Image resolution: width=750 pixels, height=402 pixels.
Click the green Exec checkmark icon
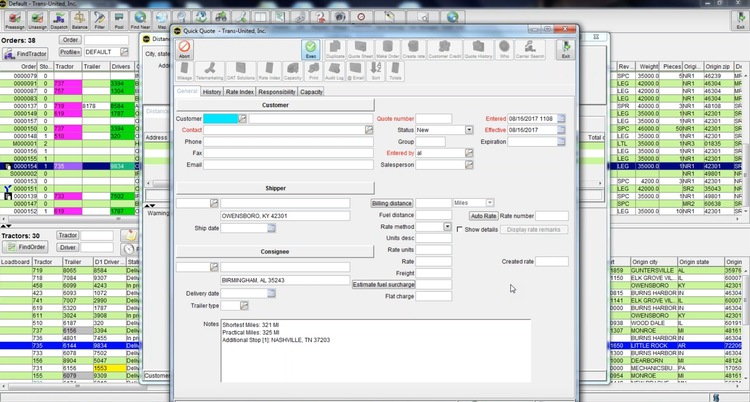[311, 49]
